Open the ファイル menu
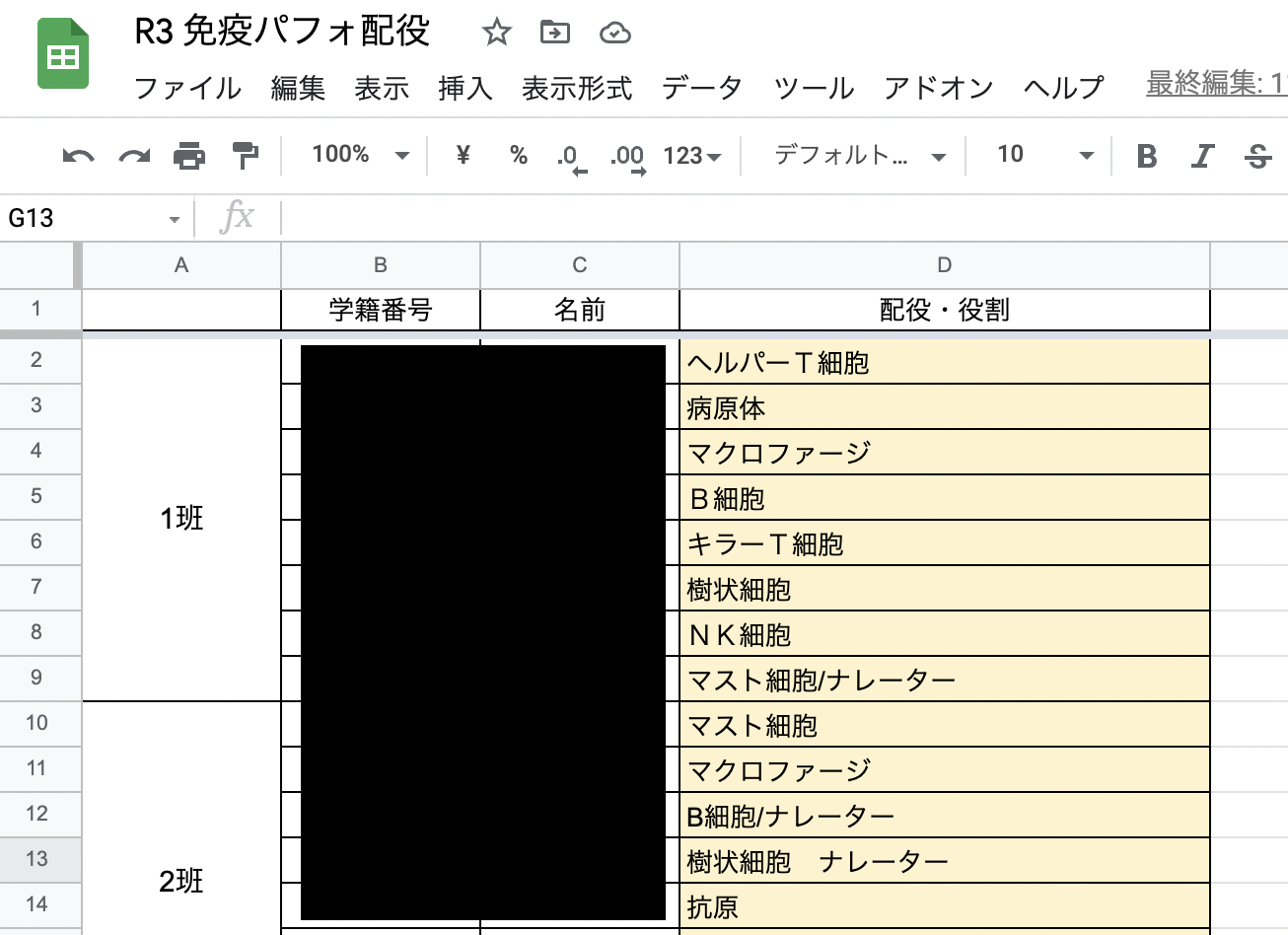Screen dimensions: 1288x935 (187, 88)
